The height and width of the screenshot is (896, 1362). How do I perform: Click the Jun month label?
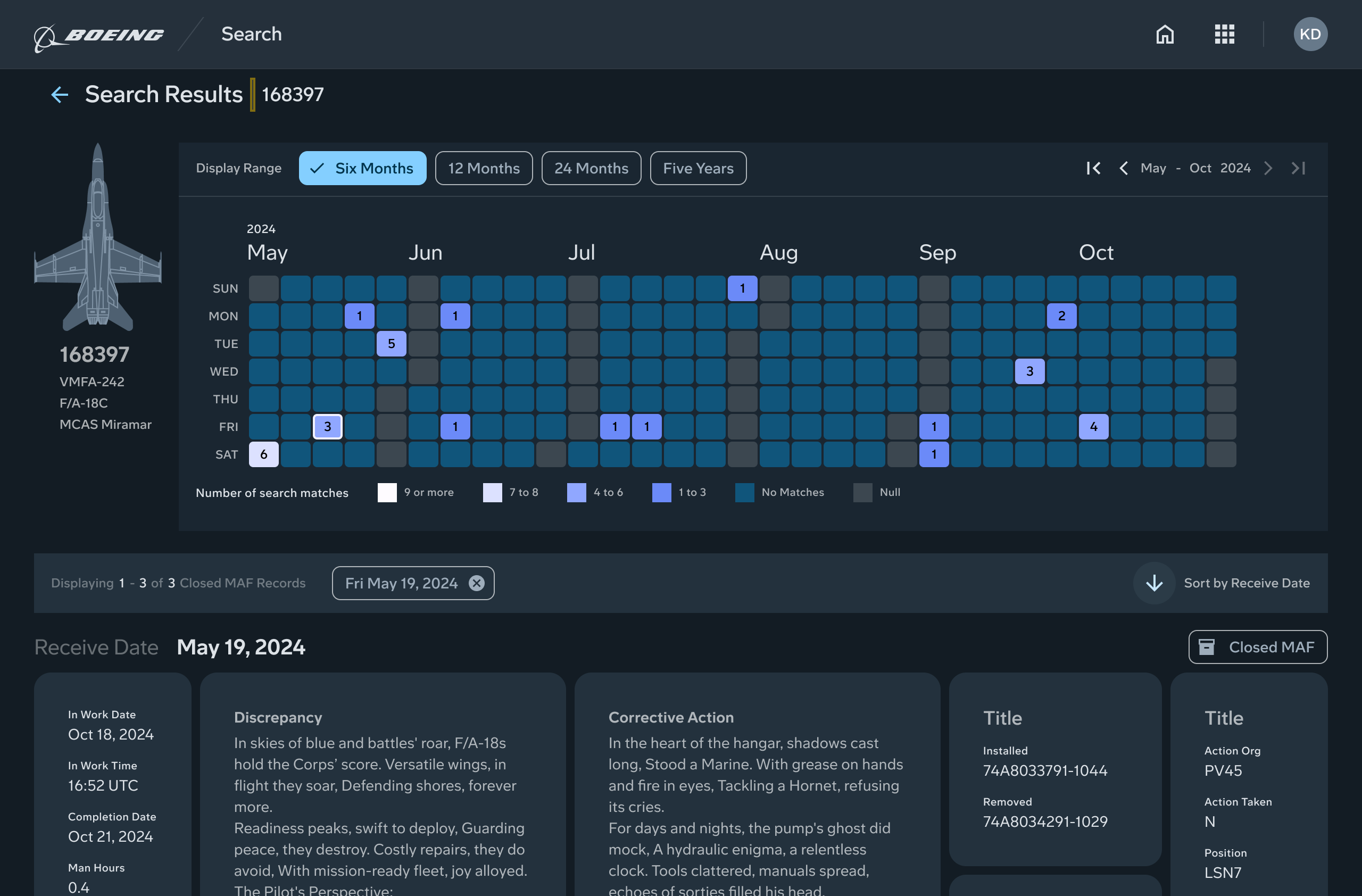pyautogui.click(x=425, y=252)
